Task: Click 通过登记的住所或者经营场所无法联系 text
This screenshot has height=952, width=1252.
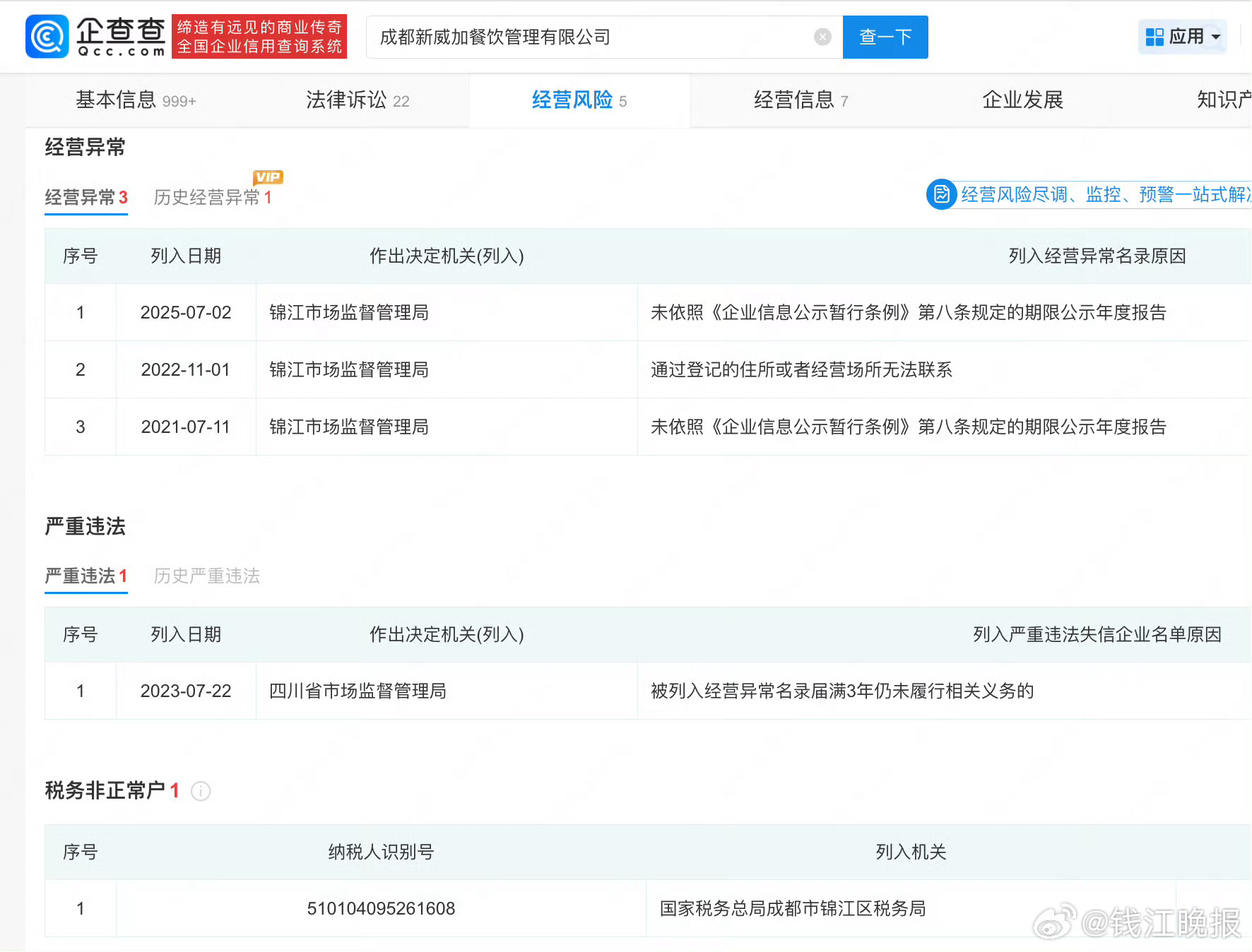Action: 801,370
